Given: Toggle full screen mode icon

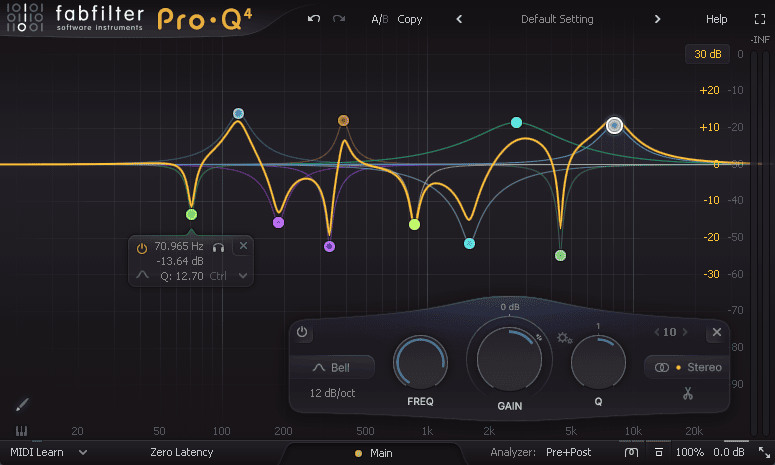Looking at the screenshot, I should pos(760,19).
